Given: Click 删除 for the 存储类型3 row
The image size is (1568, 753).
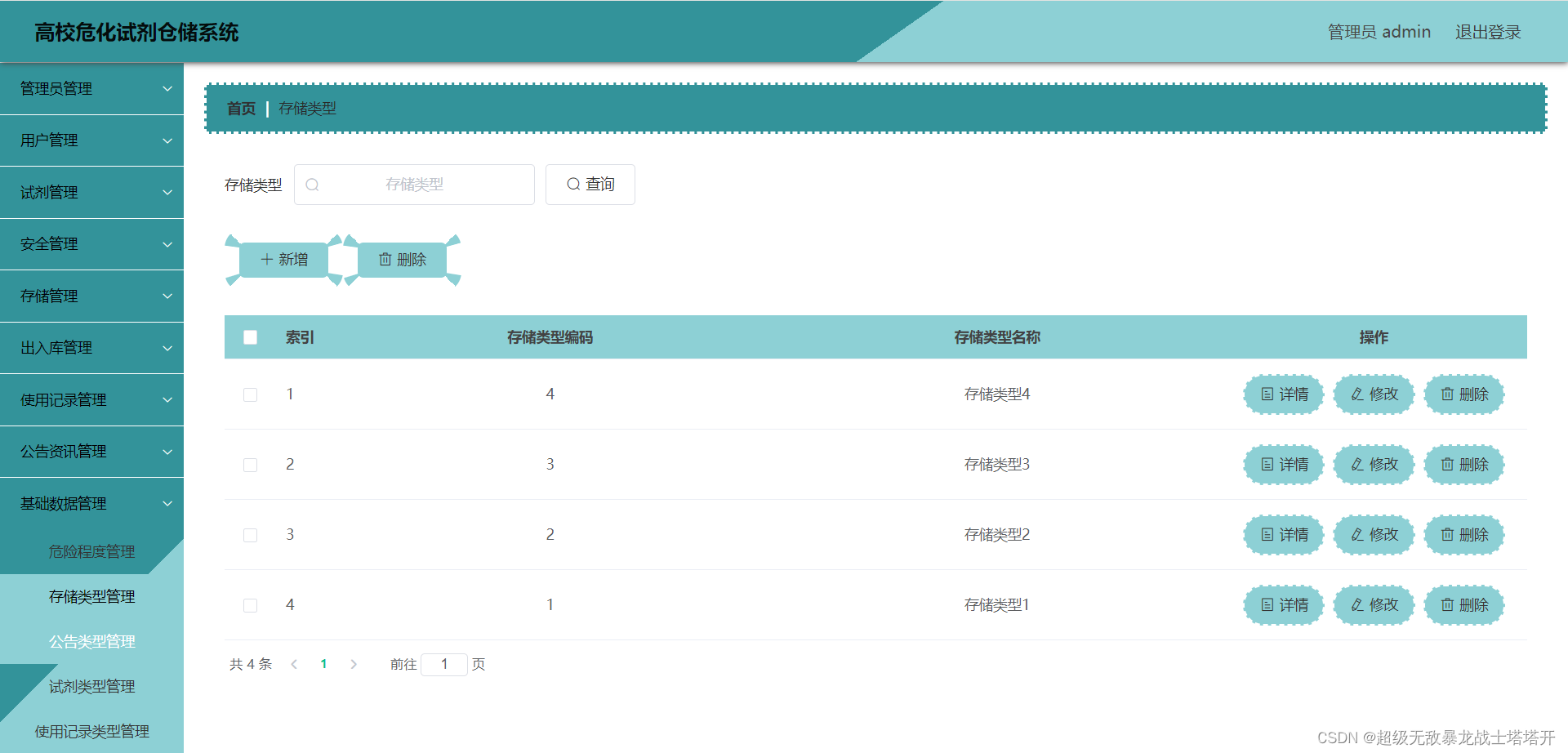Looking at the screenshot, I should click(1464, 465).
